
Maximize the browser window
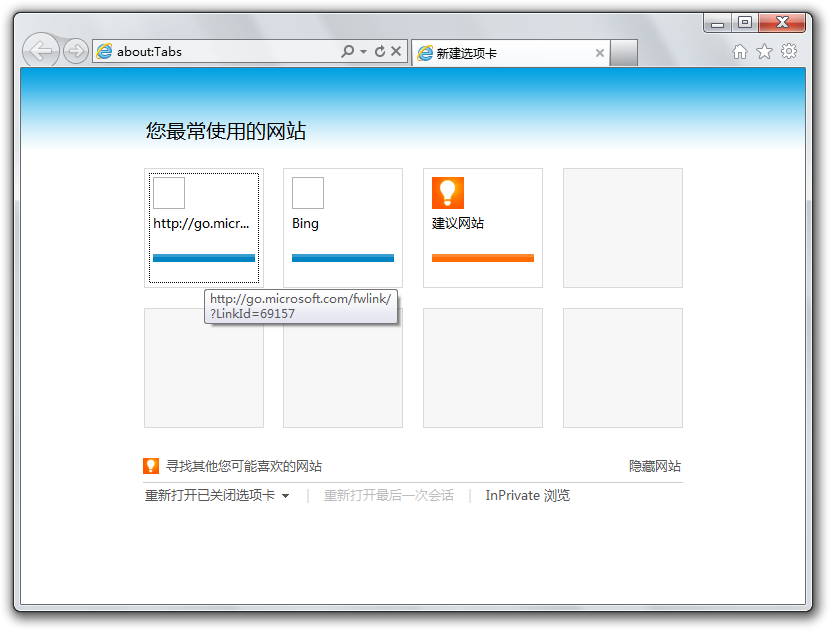pos(745,23)
